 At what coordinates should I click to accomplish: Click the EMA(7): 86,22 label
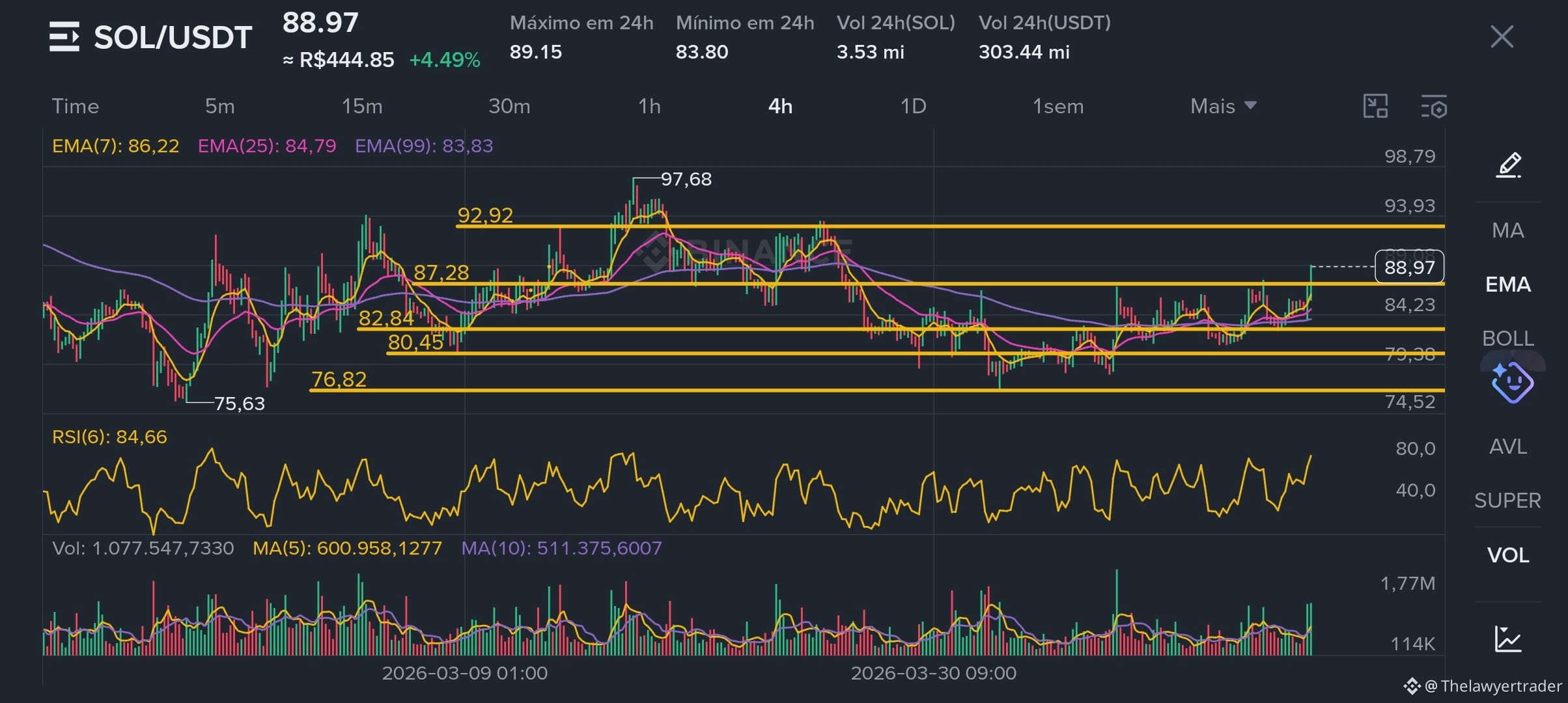pyautogui.click(x=115, y=146)
